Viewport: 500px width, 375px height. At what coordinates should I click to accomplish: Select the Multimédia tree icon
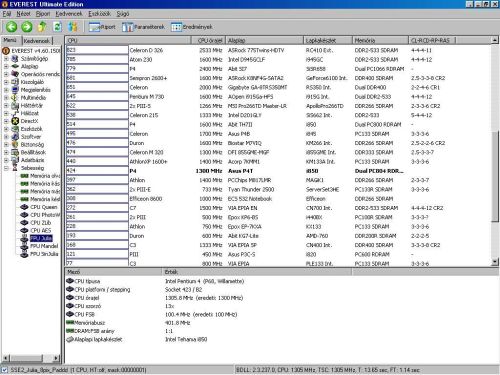15,98
